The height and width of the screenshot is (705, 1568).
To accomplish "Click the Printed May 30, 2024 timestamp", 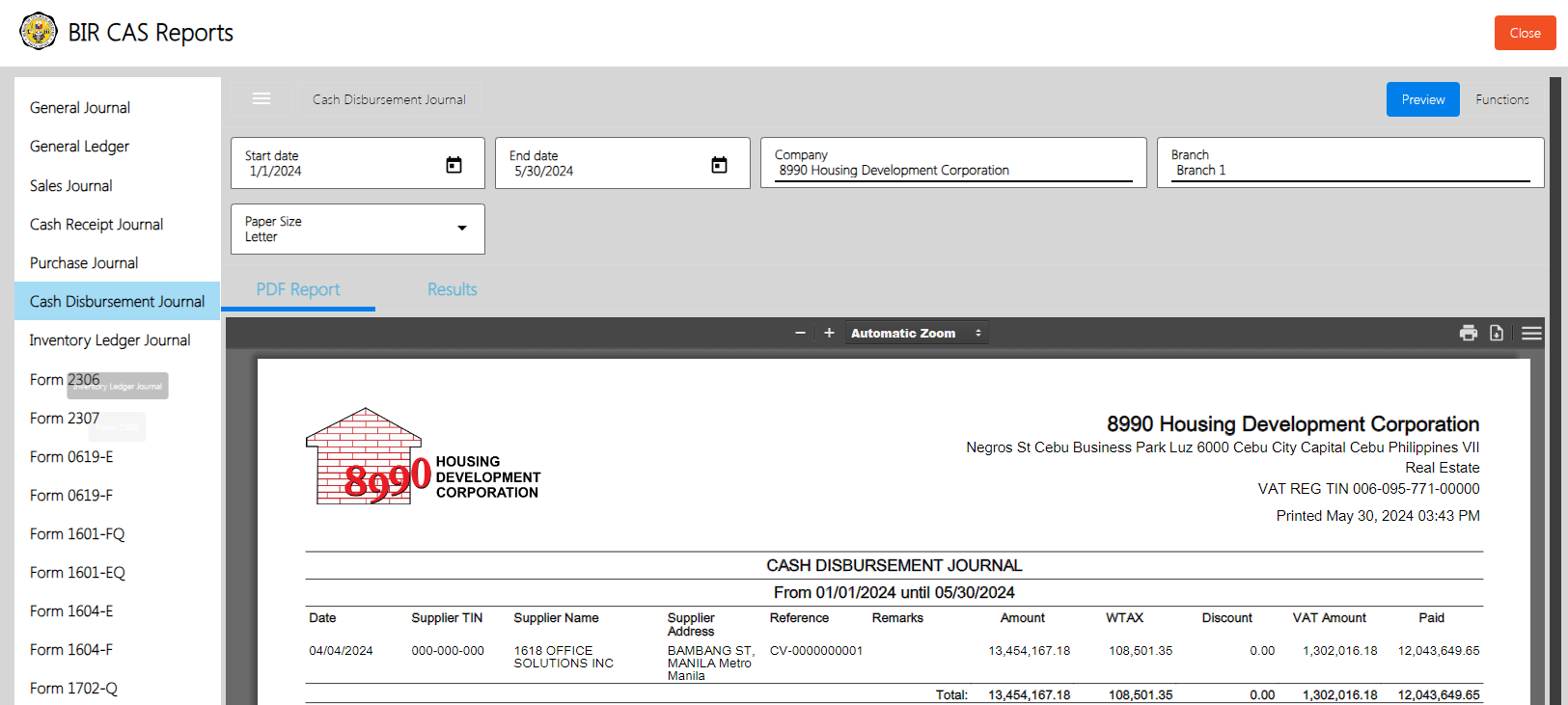I will pyautogui.click(x=1378, y=516).
